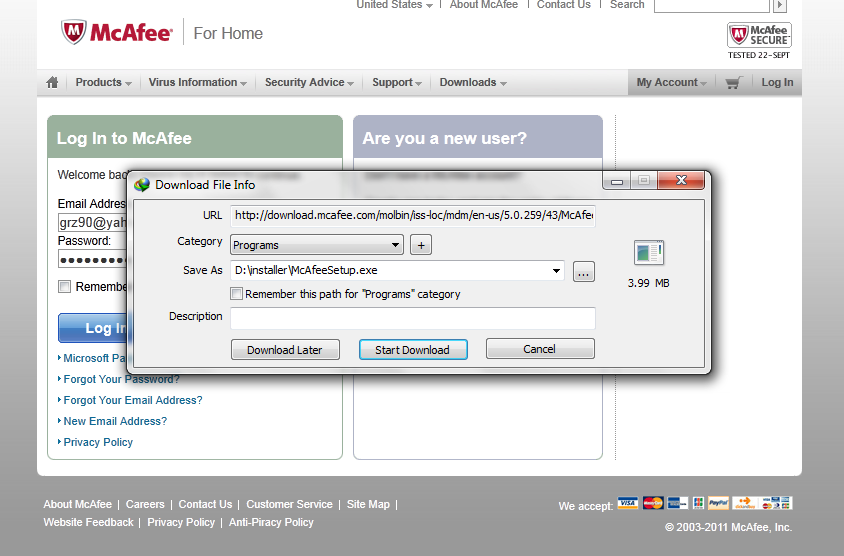Open the Support menu
This screenshot has height=556, width=844.
(397, 82)
